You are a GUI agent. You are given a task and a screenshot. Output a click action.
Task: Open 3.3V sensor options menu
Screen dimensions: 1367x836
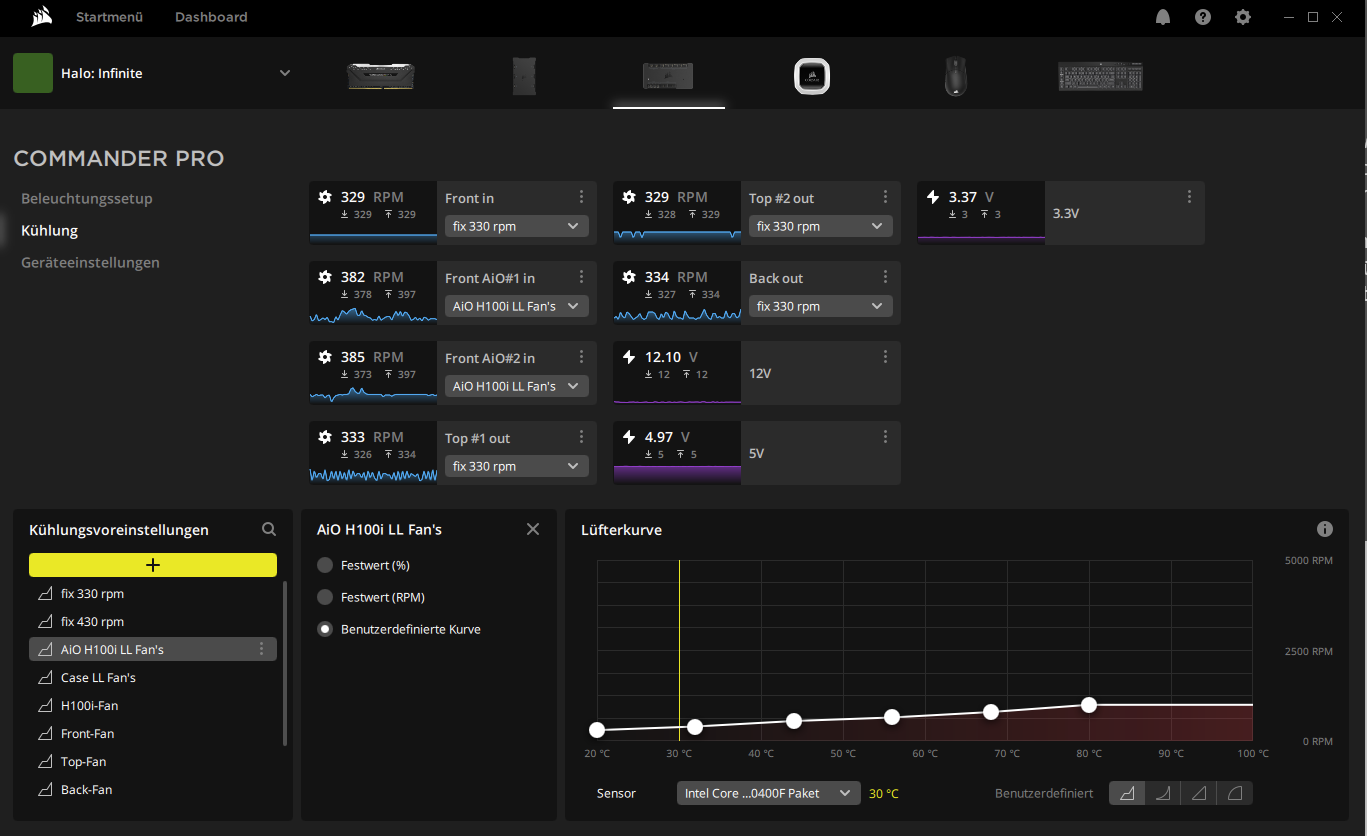pyautogui.click(x=1189, y=197)
